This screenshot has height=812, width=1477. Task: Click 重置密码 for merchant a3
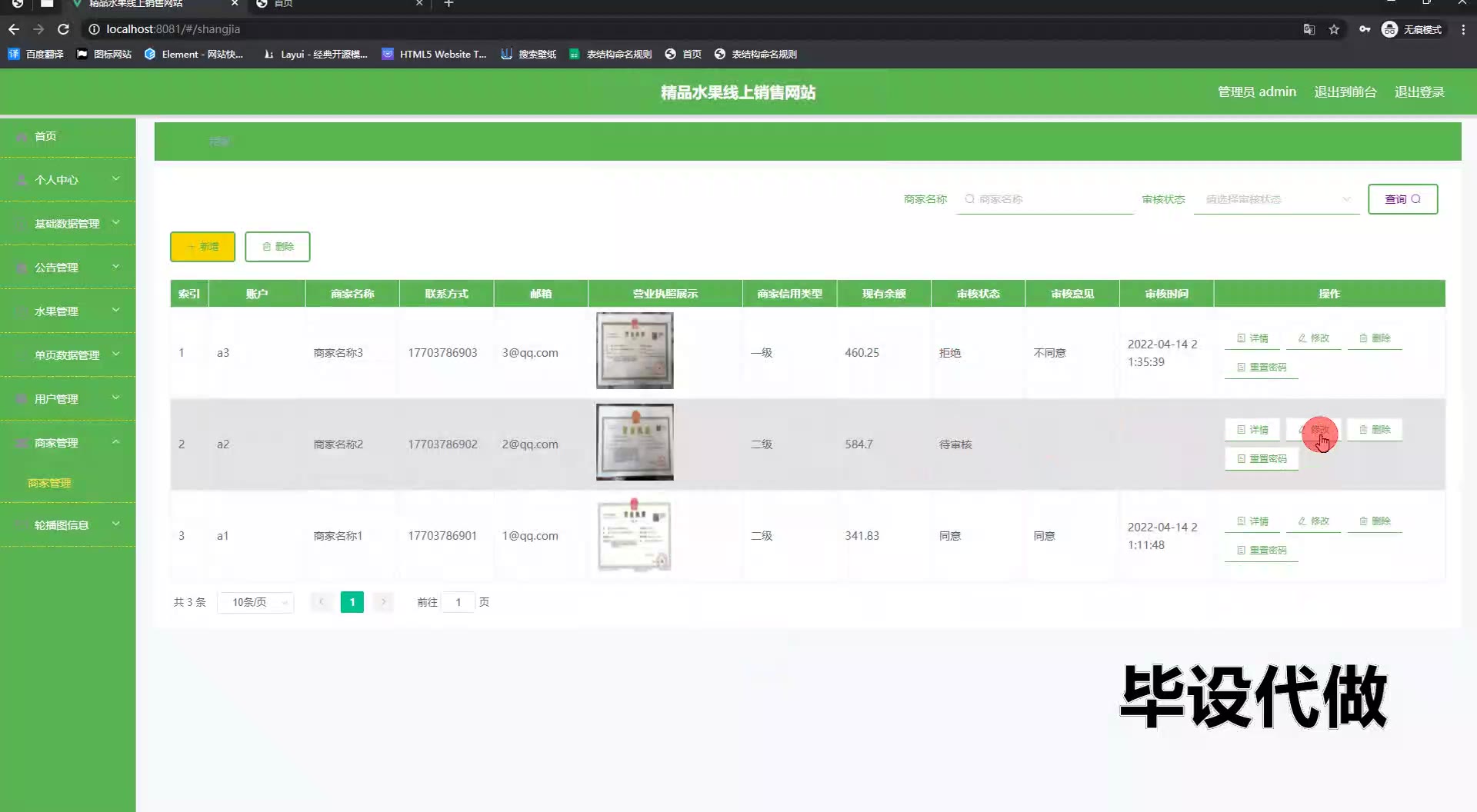(x=1262, y=368)
